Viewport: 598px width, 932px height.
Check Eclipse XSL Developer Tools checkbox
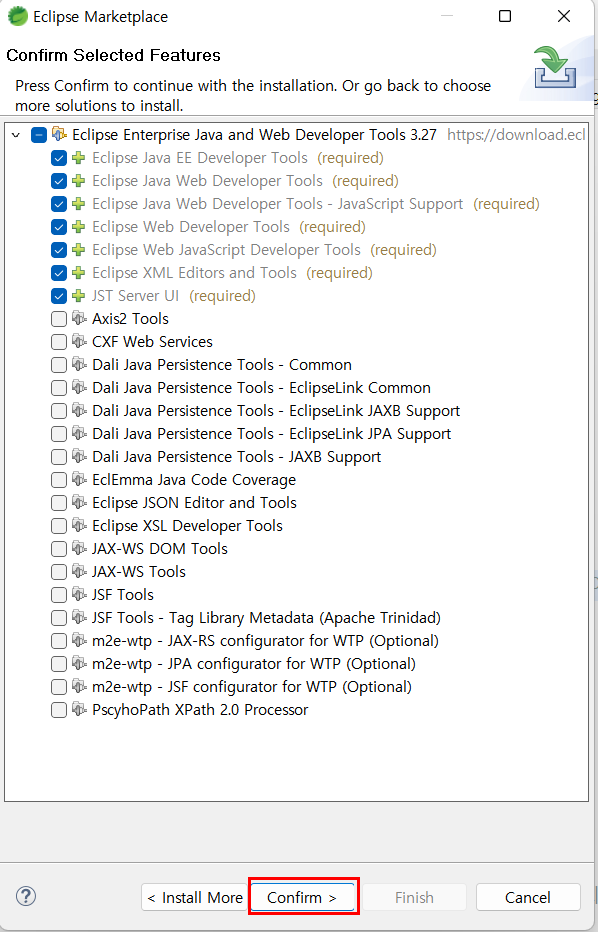click(x=59, y=526)
